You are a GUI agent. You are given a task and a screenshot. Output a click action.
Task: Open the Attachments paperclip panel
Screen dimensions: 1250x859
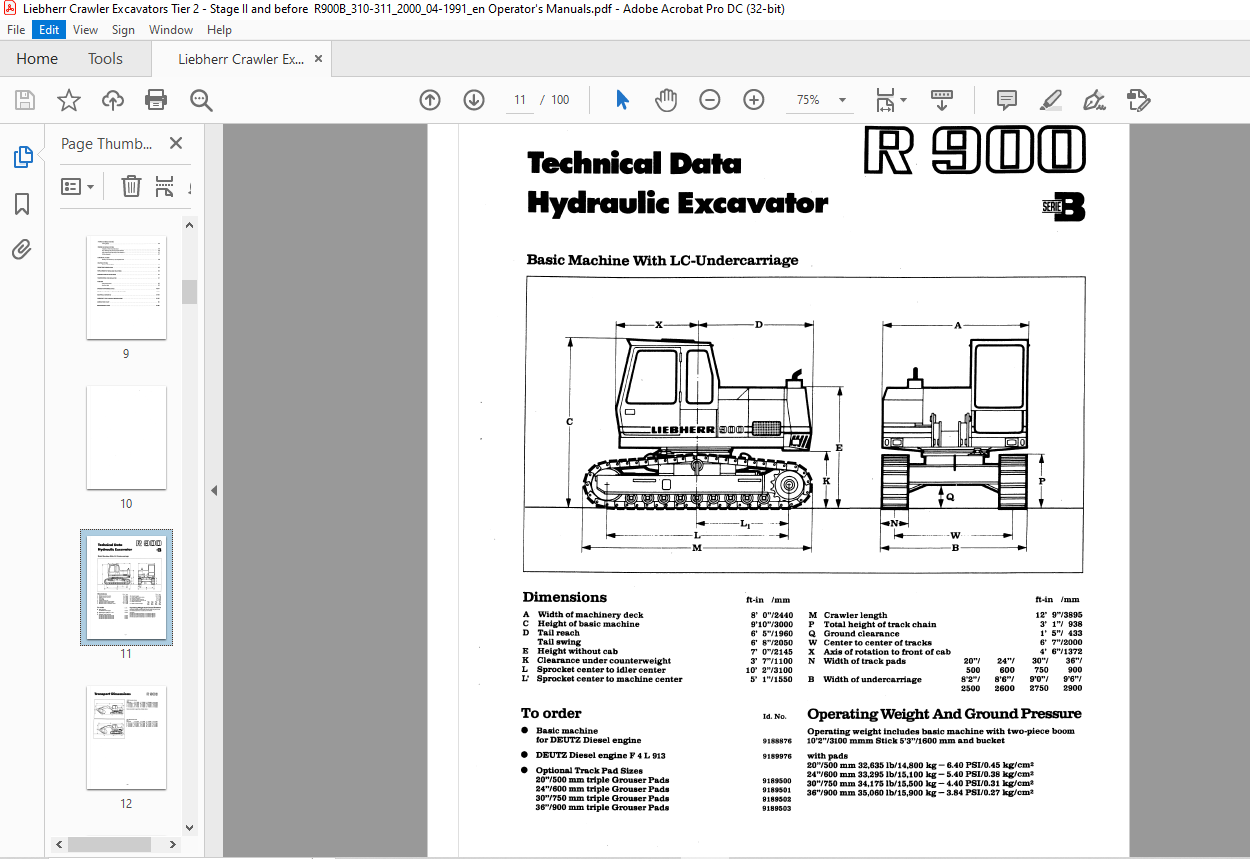pos(22,250)
